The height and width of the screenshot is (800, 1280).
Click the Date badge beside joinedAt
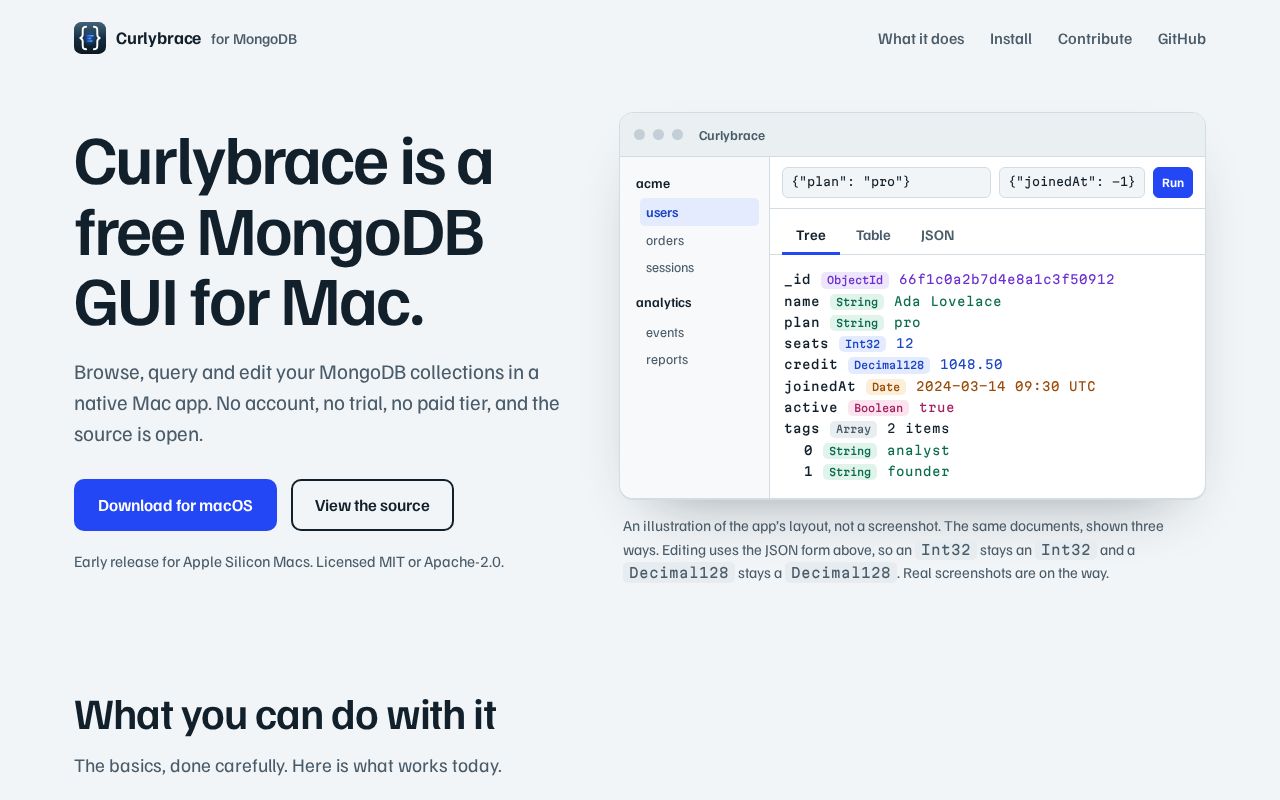tap(885, 387)
